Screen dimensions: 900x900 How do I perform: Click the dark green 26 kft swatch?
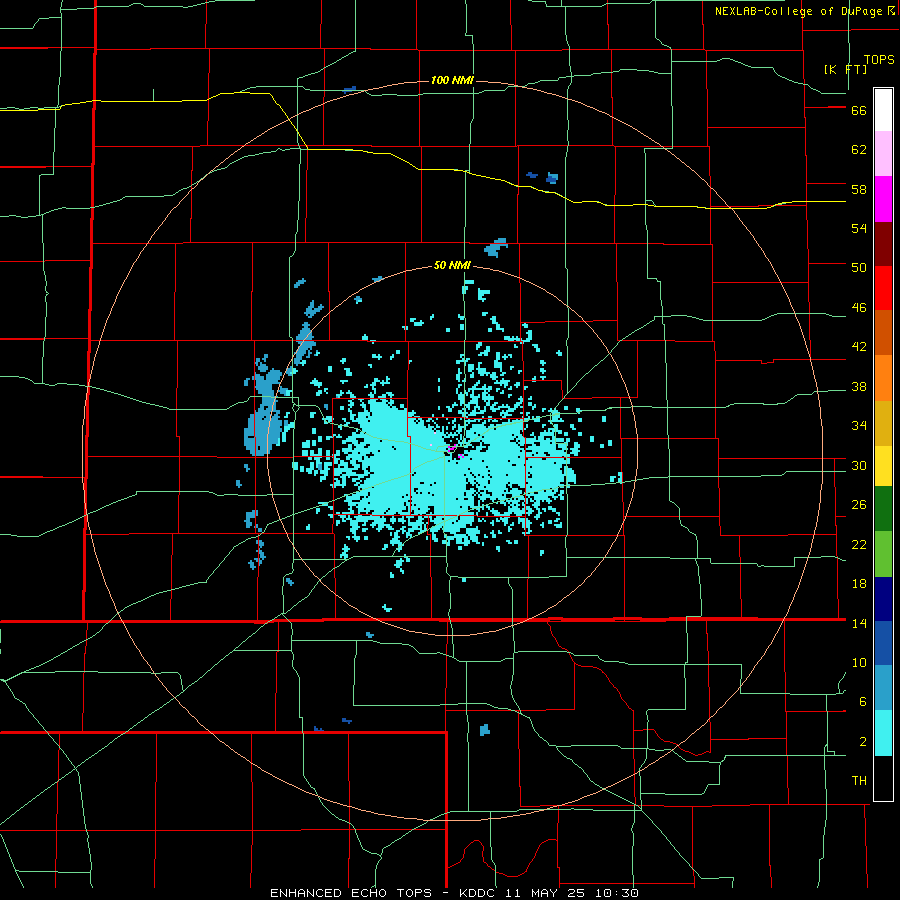pos(883,509)
